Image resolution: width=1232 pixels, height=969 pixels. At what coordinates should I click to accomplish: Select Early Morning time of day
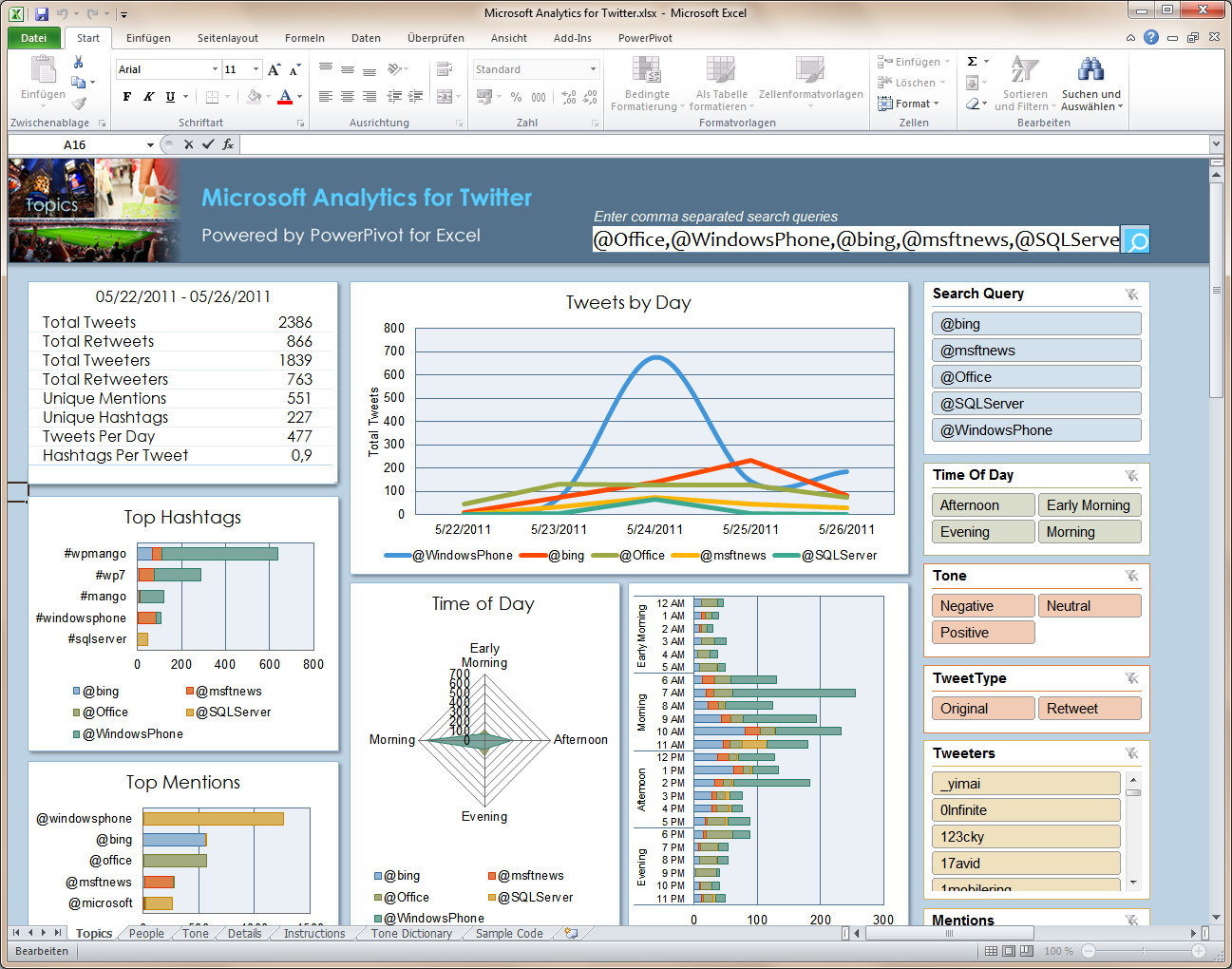(1089, 505)
